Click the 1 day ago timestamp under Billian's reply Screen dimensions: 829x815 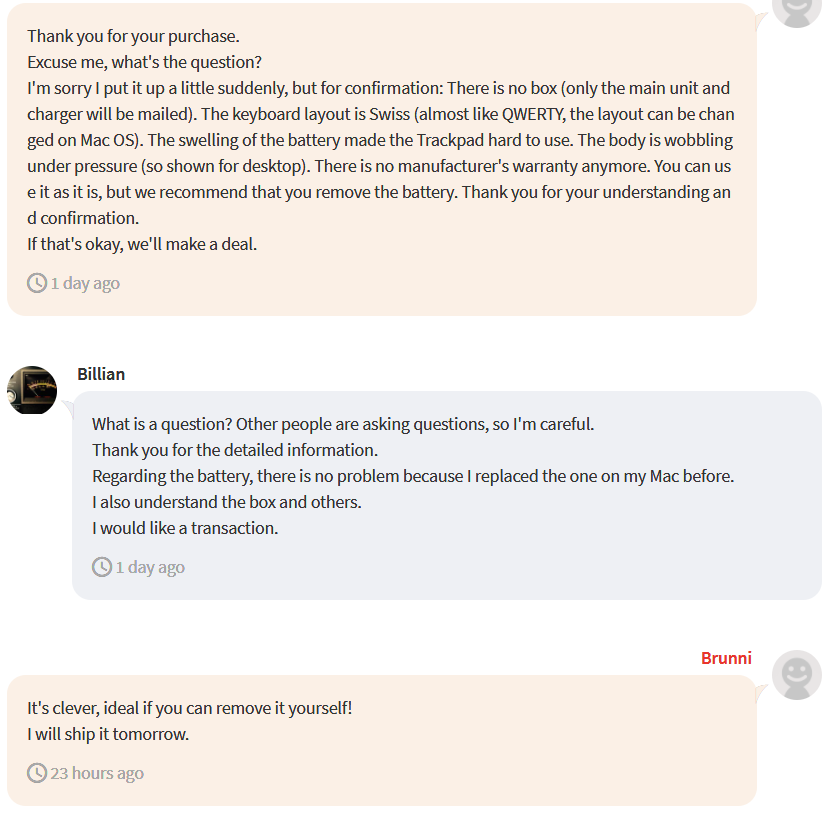(150, 567)
